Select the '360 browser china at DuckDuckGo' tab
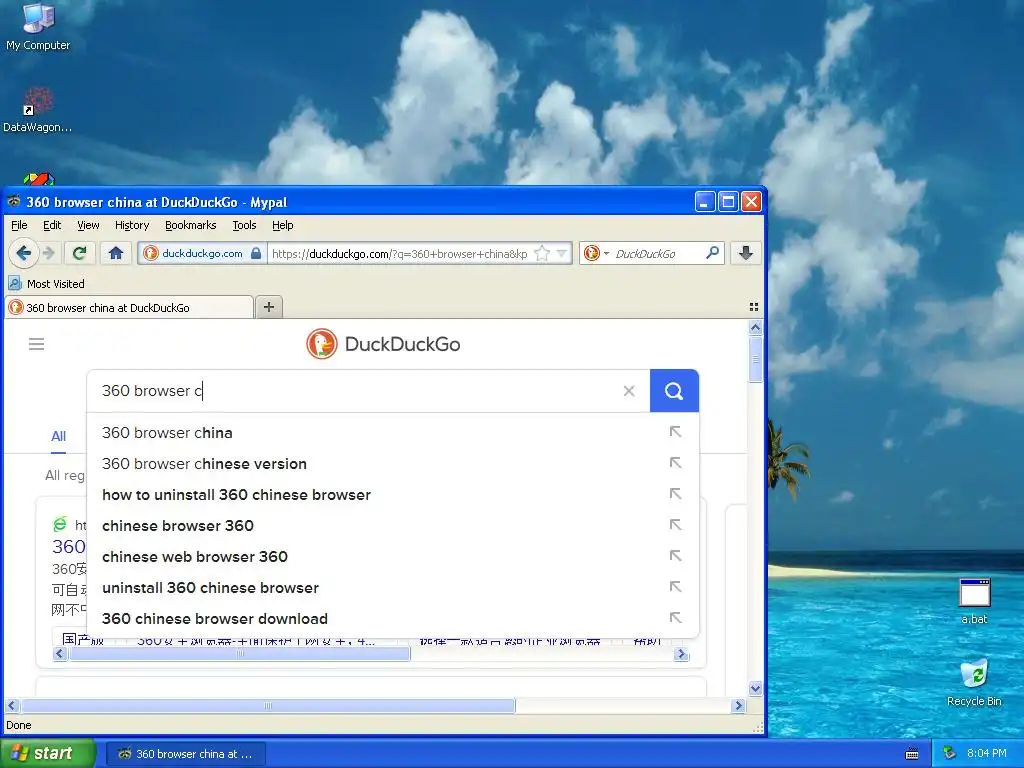 click(129, 308)
